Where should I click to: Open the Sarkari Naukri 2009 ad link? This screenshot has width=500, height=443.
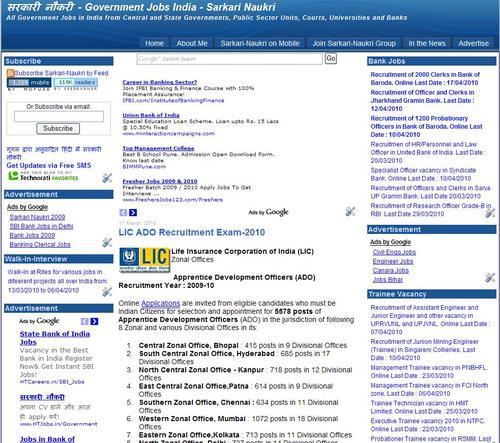pyautogui.click(x=37, y=217)
